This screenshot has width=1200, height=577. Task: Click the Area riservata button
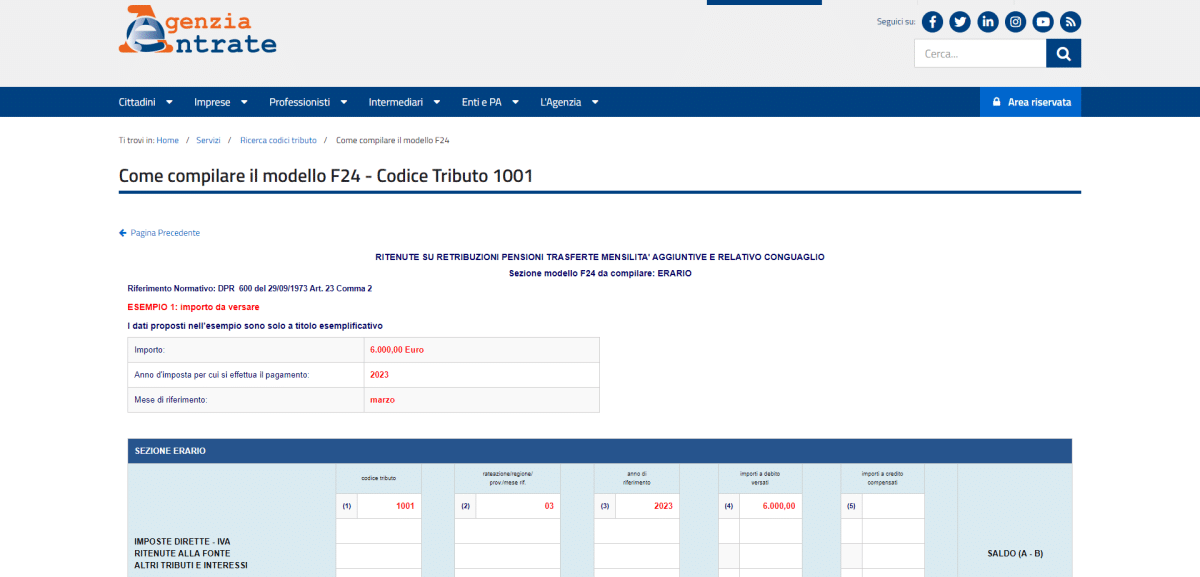point(1030,102)
